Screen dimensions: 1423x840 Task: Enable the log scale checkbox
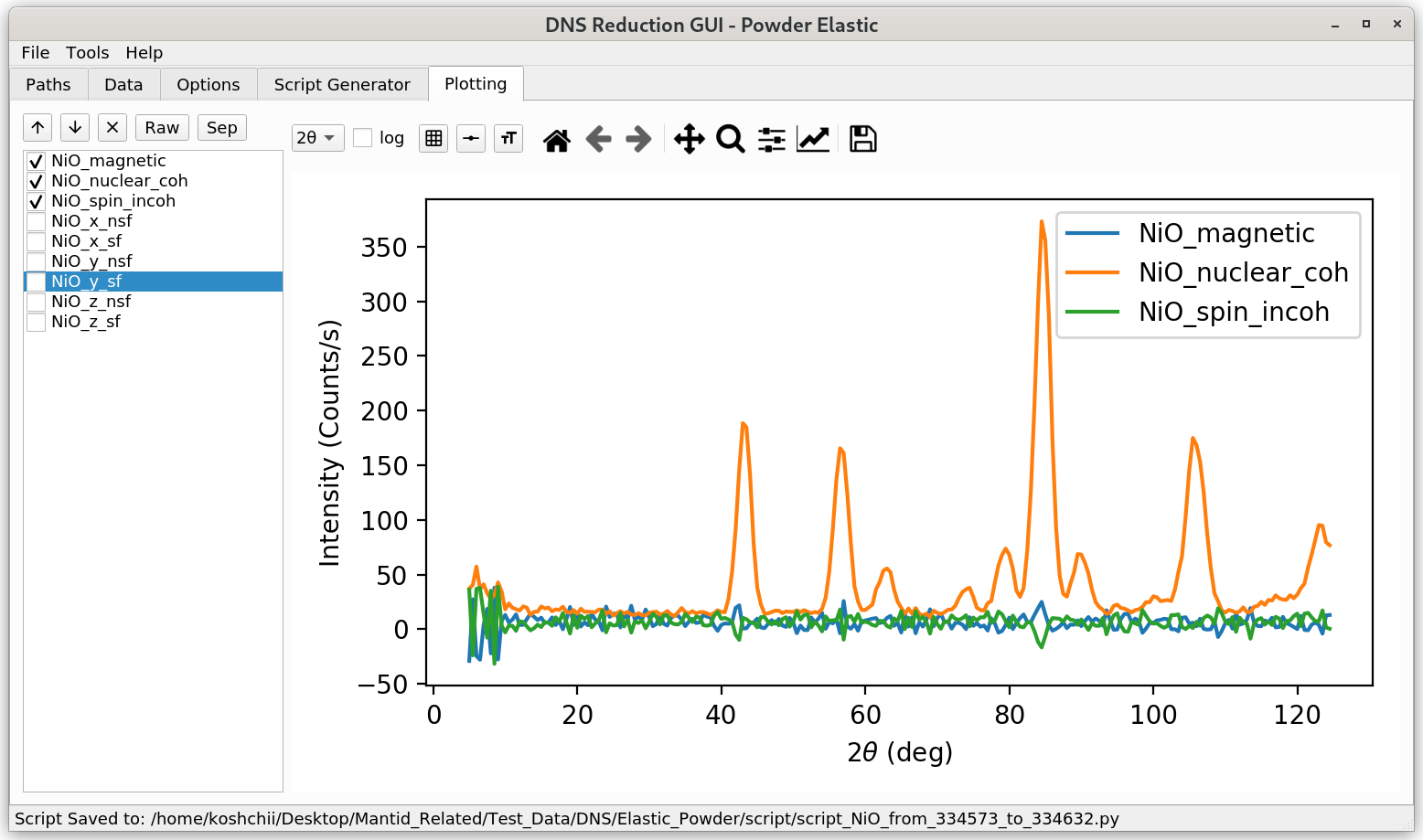click(x=363, y=138)
